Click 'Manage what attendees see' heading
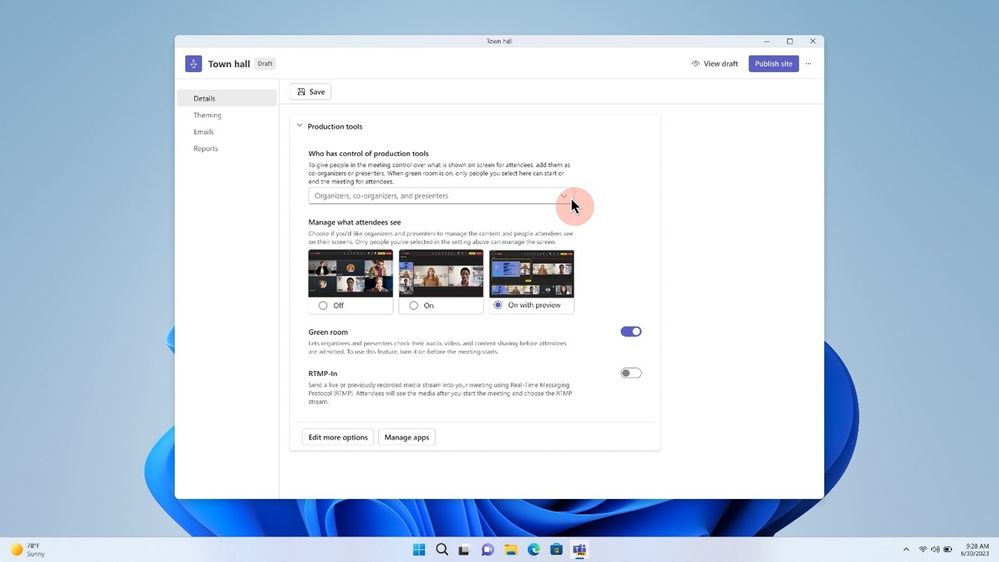This screenshot has width=999, height=562. 355,222
